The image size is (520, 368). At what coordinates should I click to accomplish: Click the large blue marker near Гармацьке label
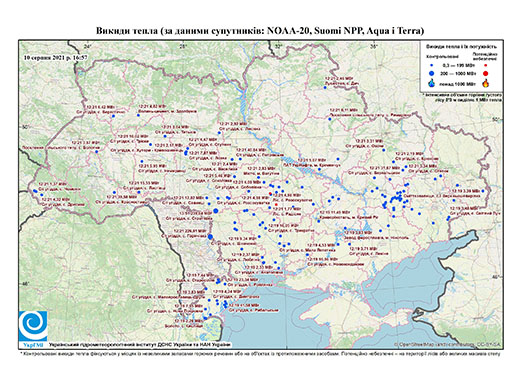[210, 237]
